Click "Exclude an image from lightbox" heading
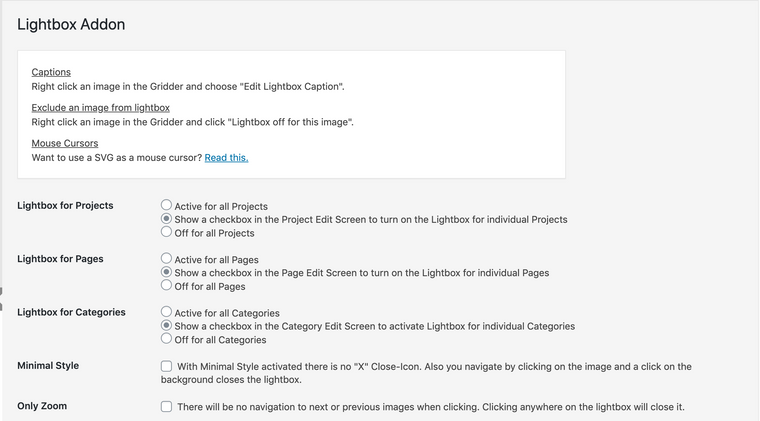 [100, 107]
